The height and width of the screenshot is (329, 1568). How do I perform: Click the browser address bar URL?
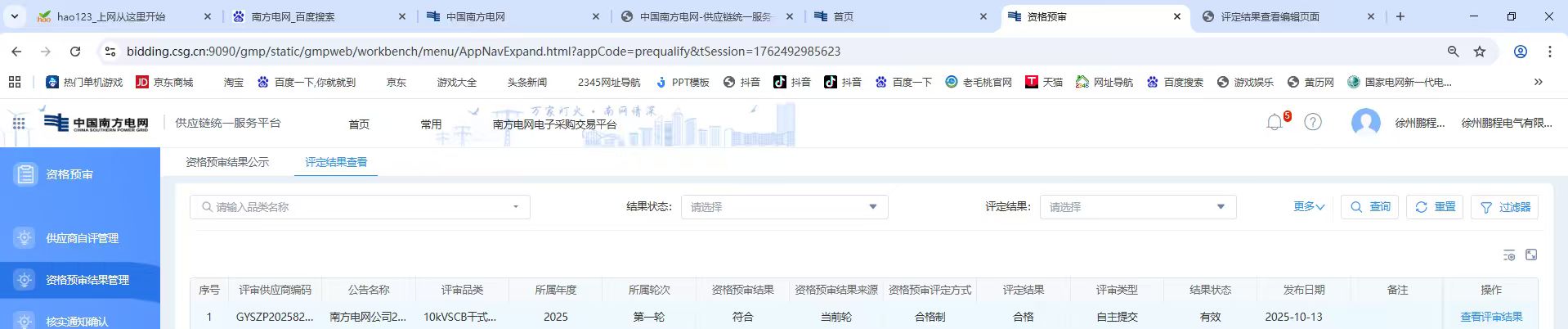(x=482, y=52)
